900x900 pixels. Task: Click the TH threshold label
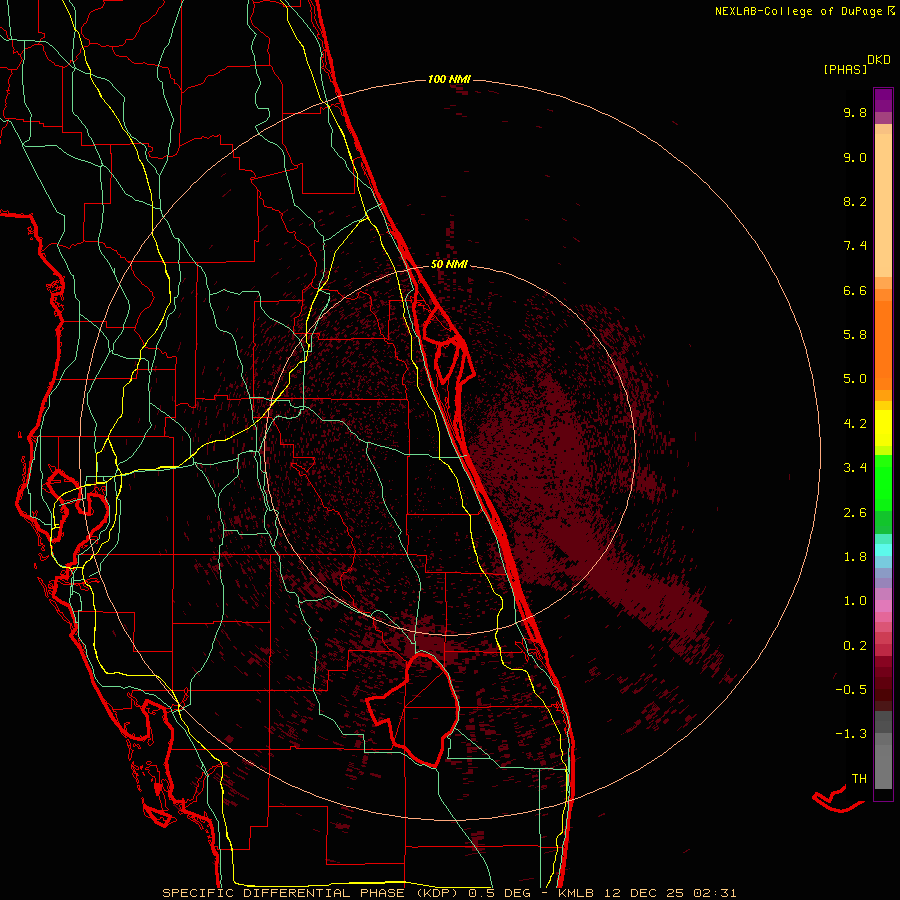point(859,779)
